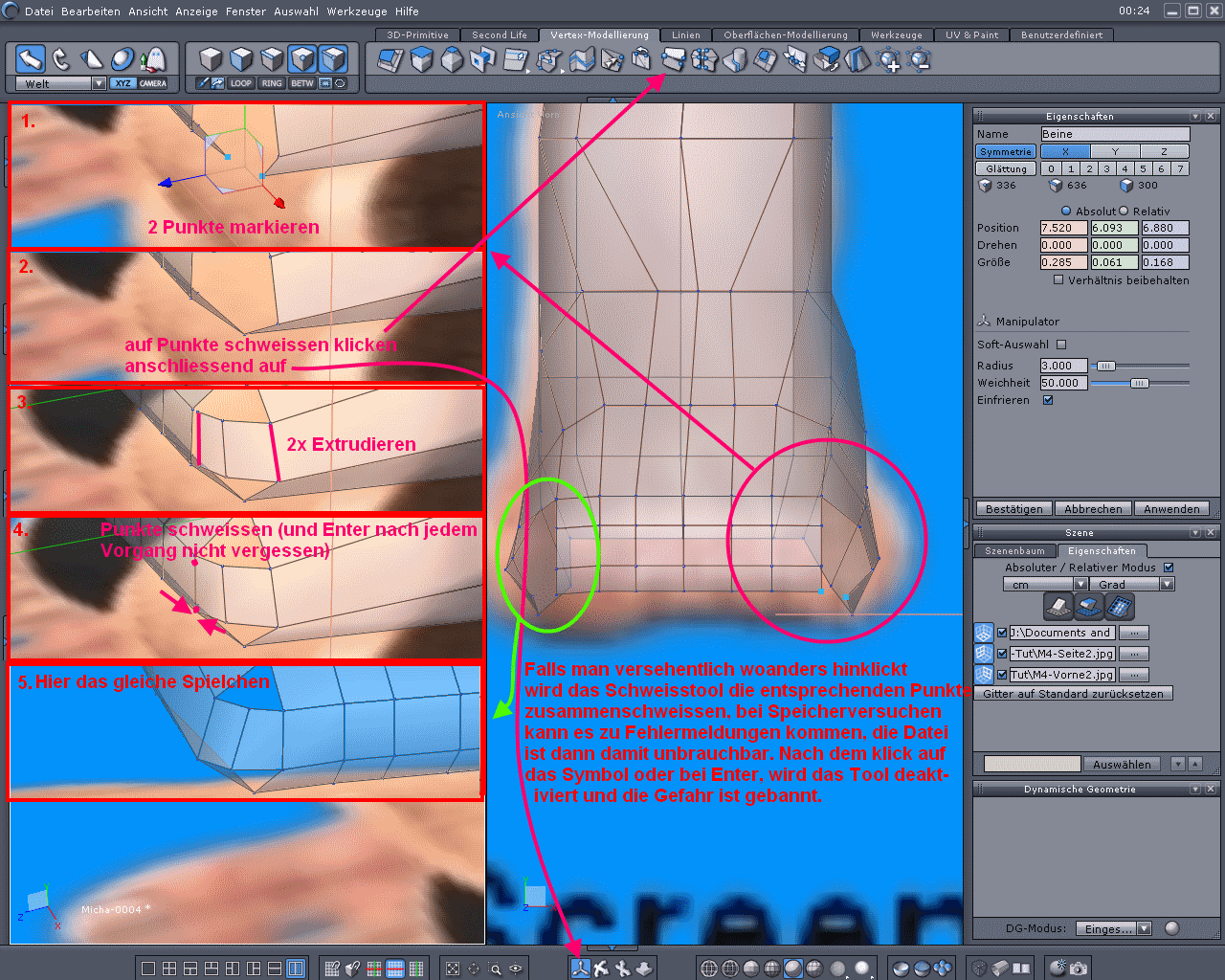This screenshot has height=980, width=1225.
Task: Switch to the 3D-Primitive tab
Action: [418, 34]
